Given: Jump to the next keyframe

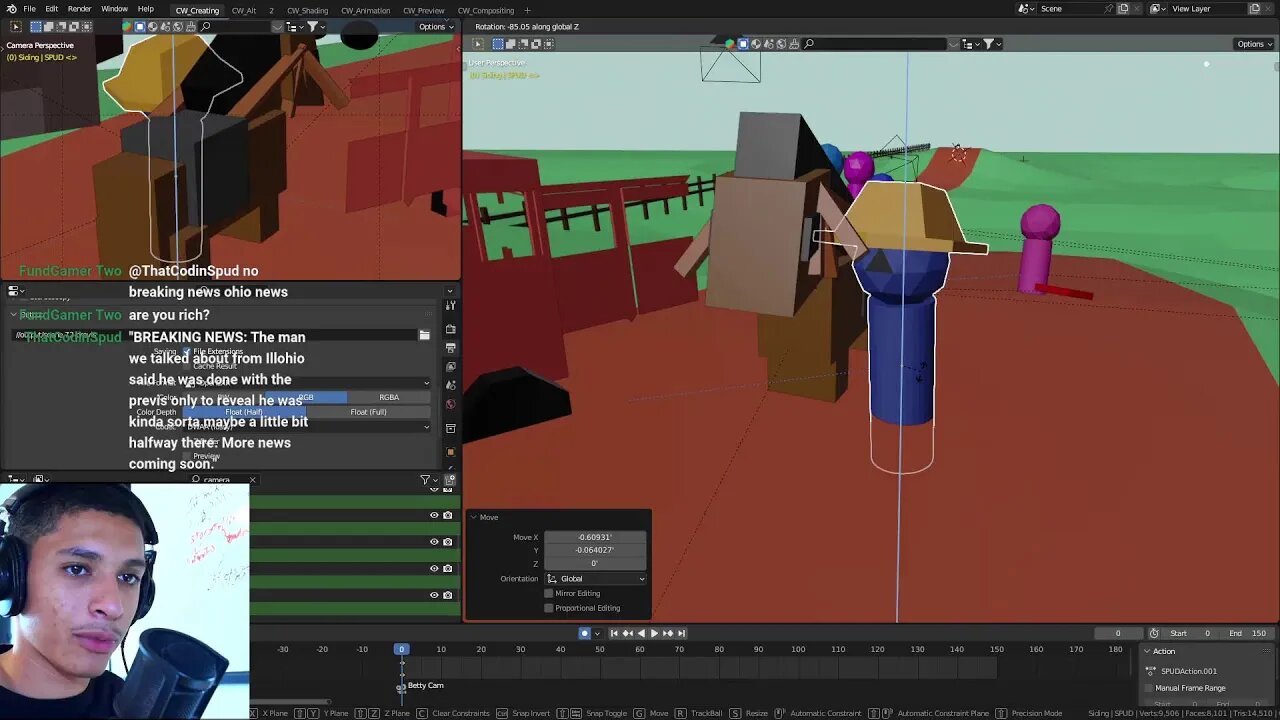Looking at the screenshot, I should 668,633.
